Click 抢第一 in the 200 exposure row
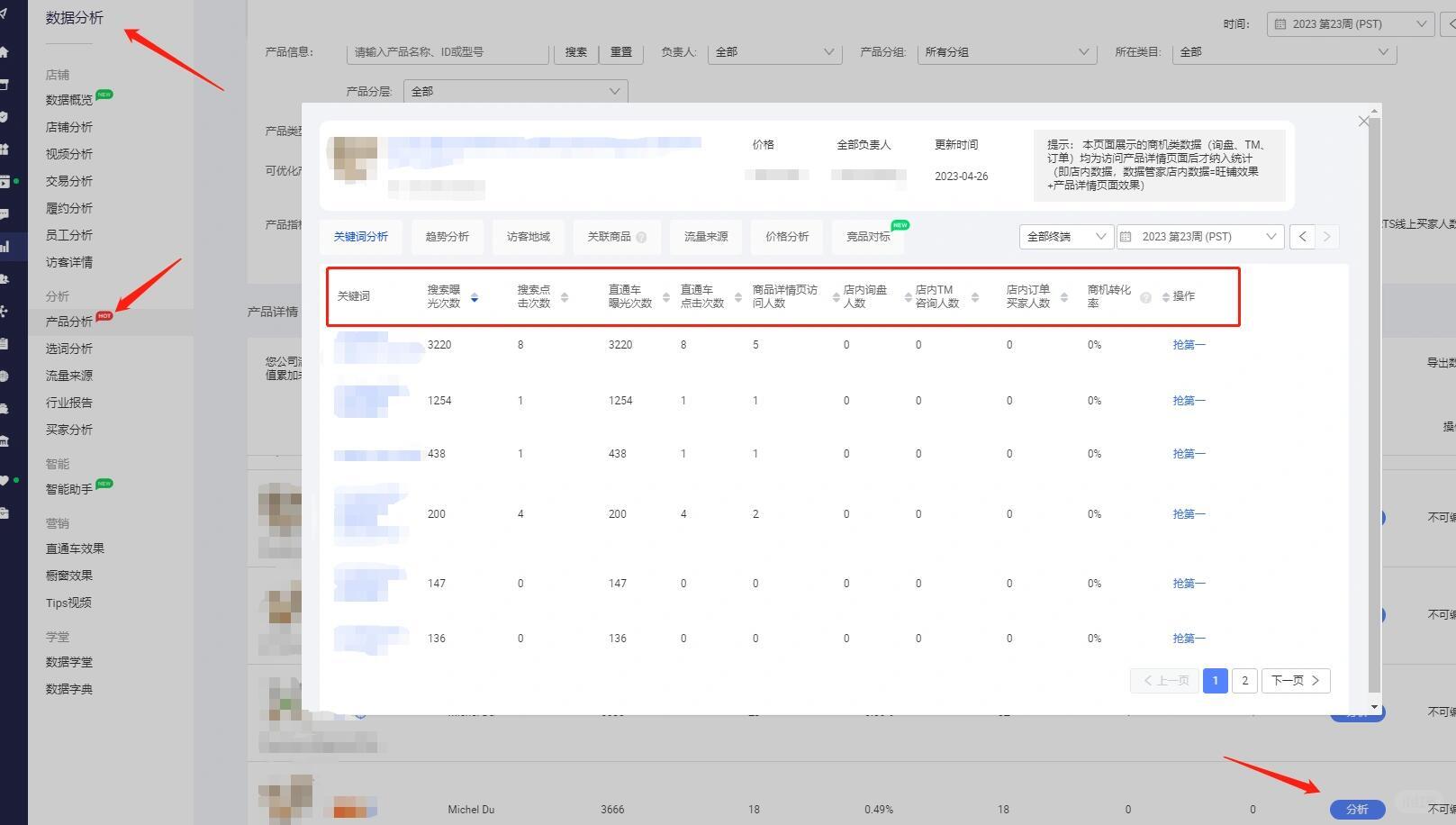Screen dimensions: 1456x825 coord(1189,514)
